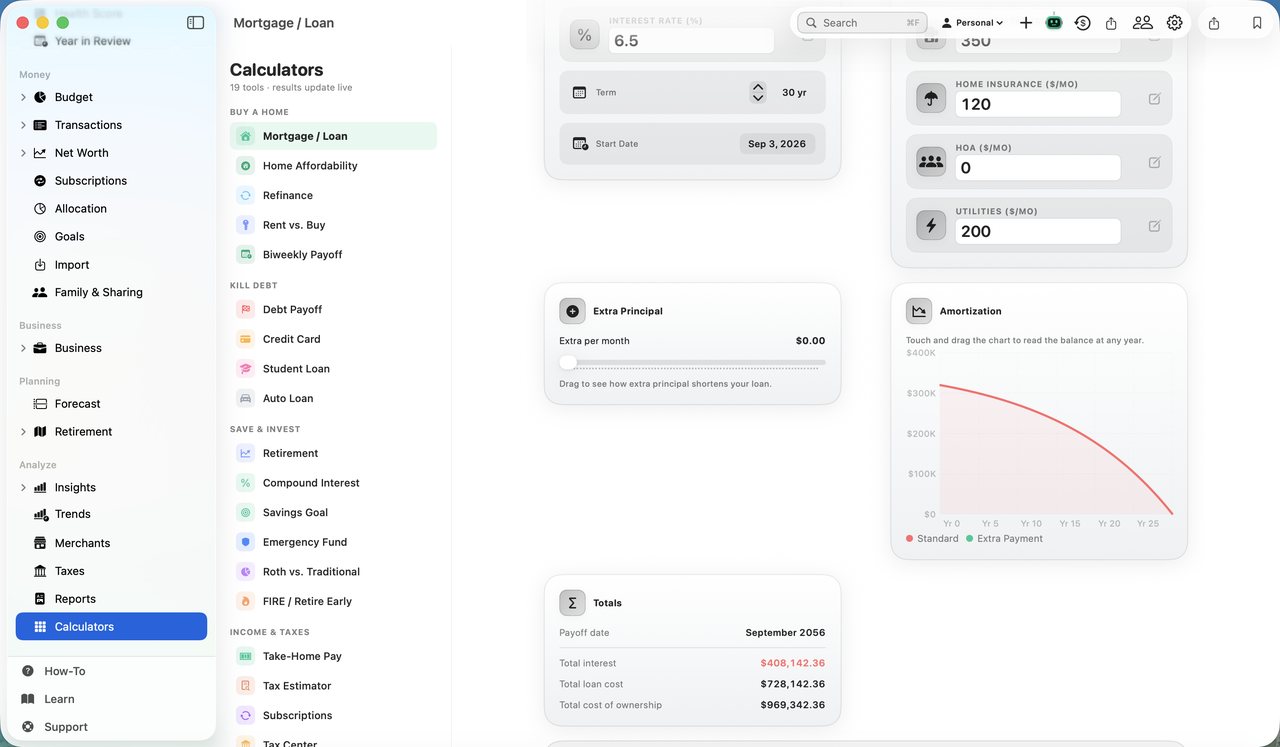Click the Extra Principal plus-circle icon
1280x747 pixels.
point(572,311)
